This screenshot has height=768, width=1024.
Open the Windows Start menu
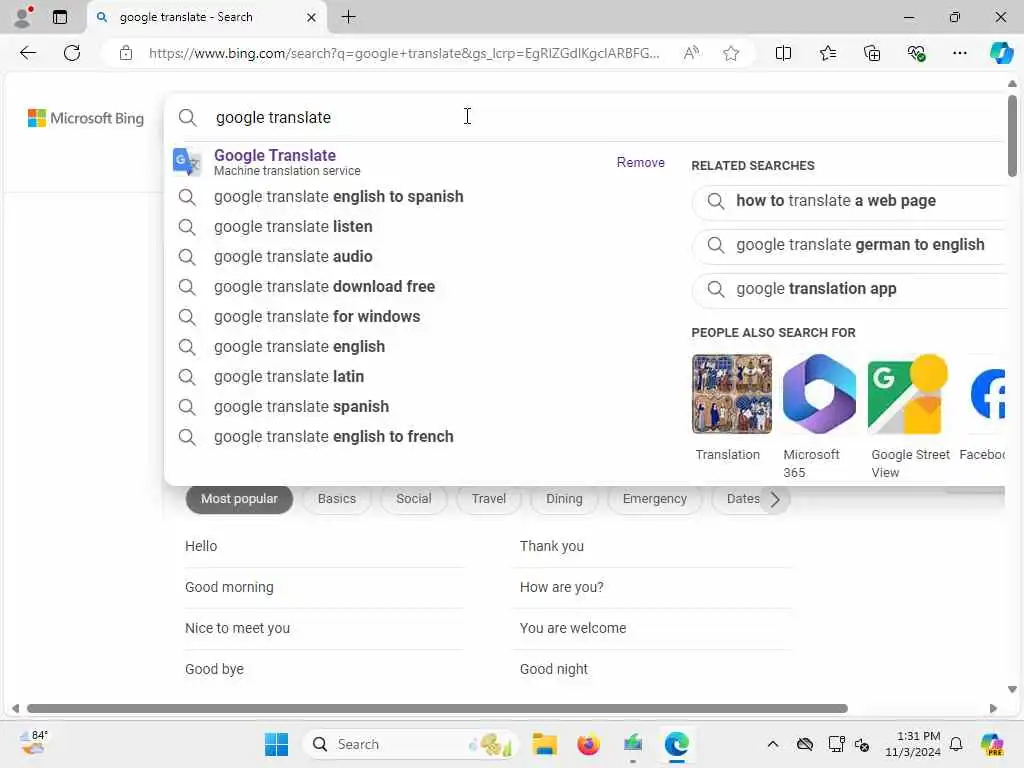(x=276, y=744)
